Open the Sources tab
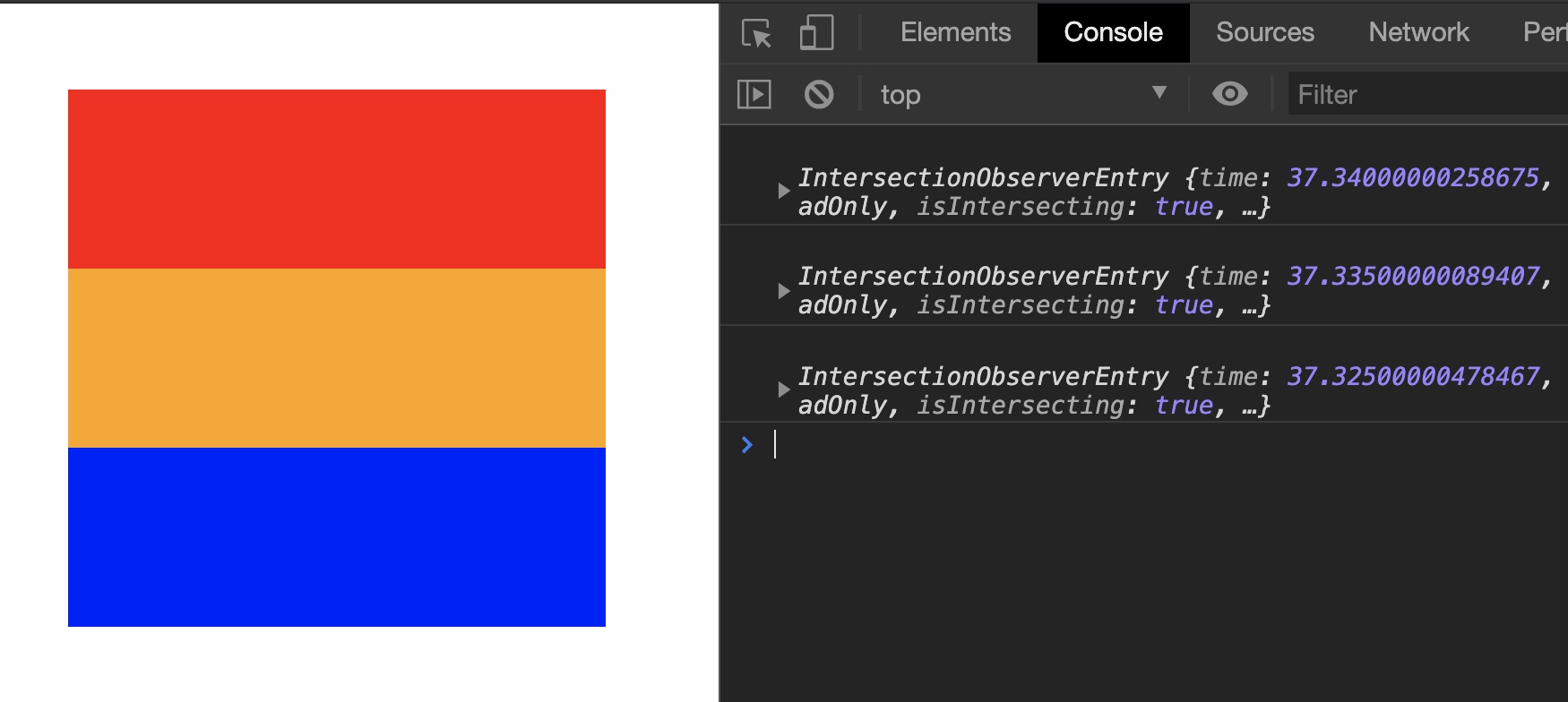This screenshot has width=1568, height=702. tap(1264, 33)
